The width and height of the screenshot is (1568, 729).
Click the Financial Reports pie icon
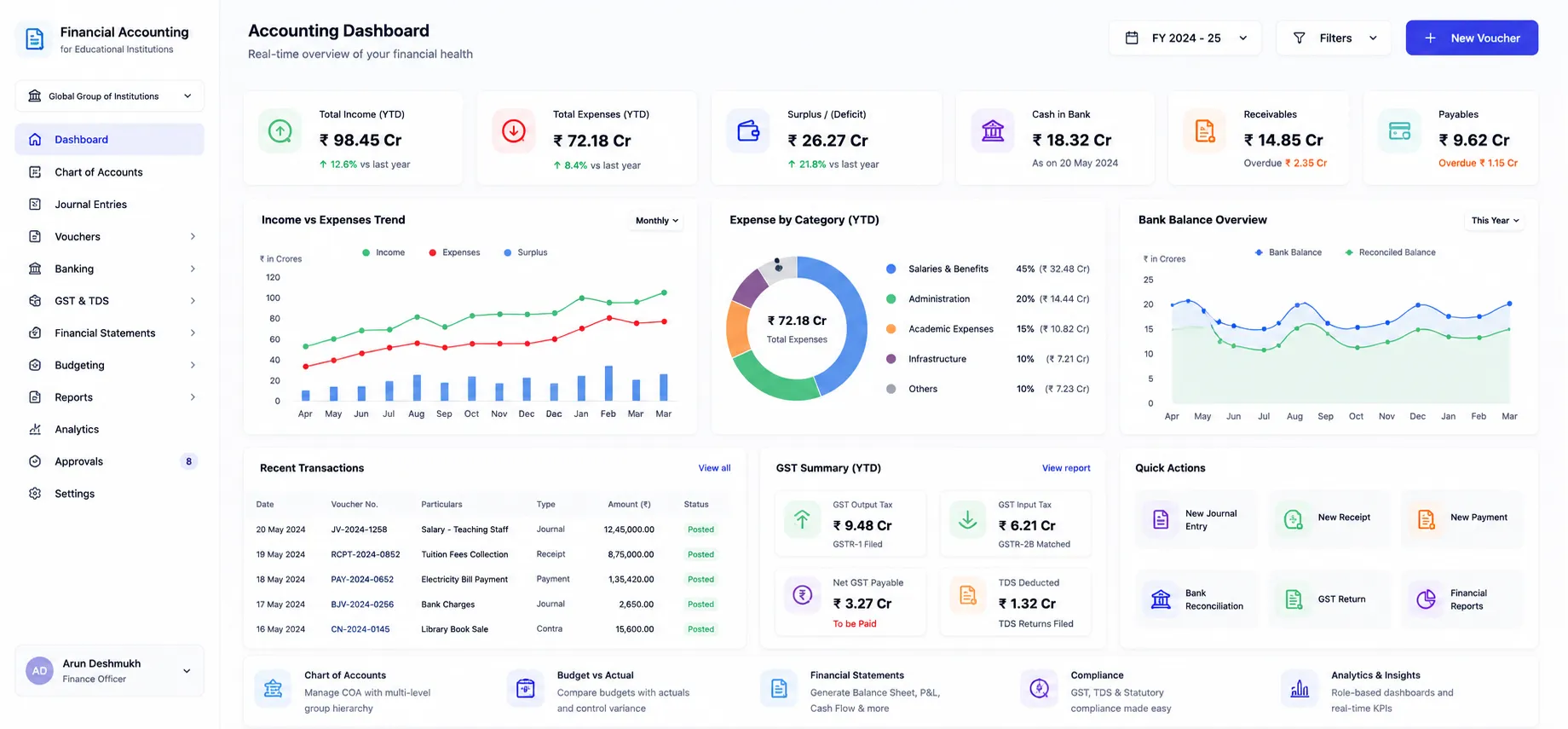(1426, 599)
